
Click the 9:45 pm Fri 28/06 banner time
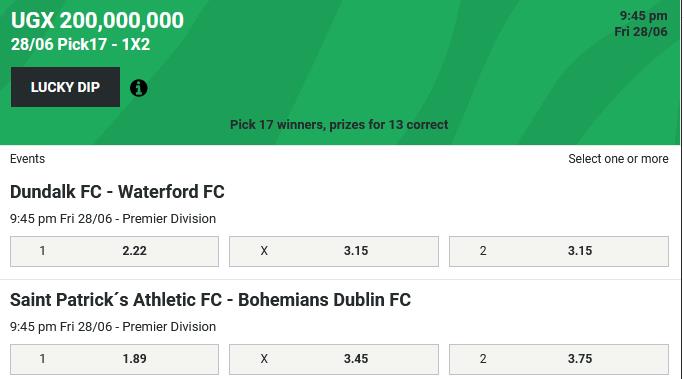pyautogui.click(x=641, y=24)
